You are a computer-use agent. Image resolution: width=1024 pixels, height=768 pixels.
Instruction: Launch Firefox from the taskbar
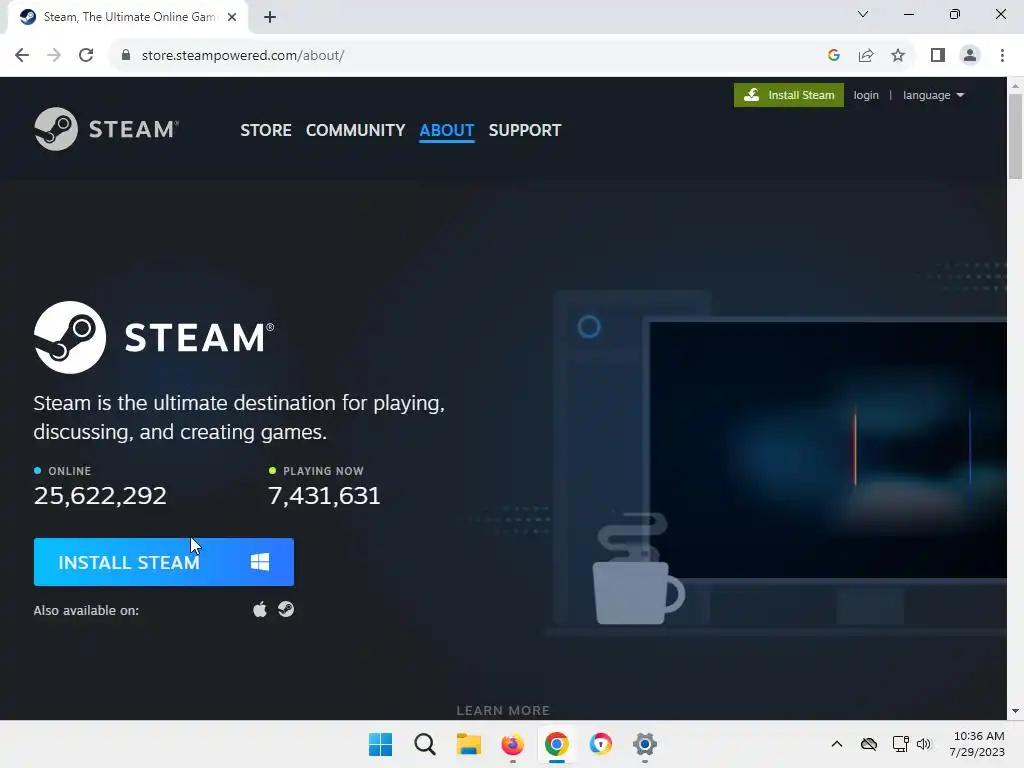513,744
